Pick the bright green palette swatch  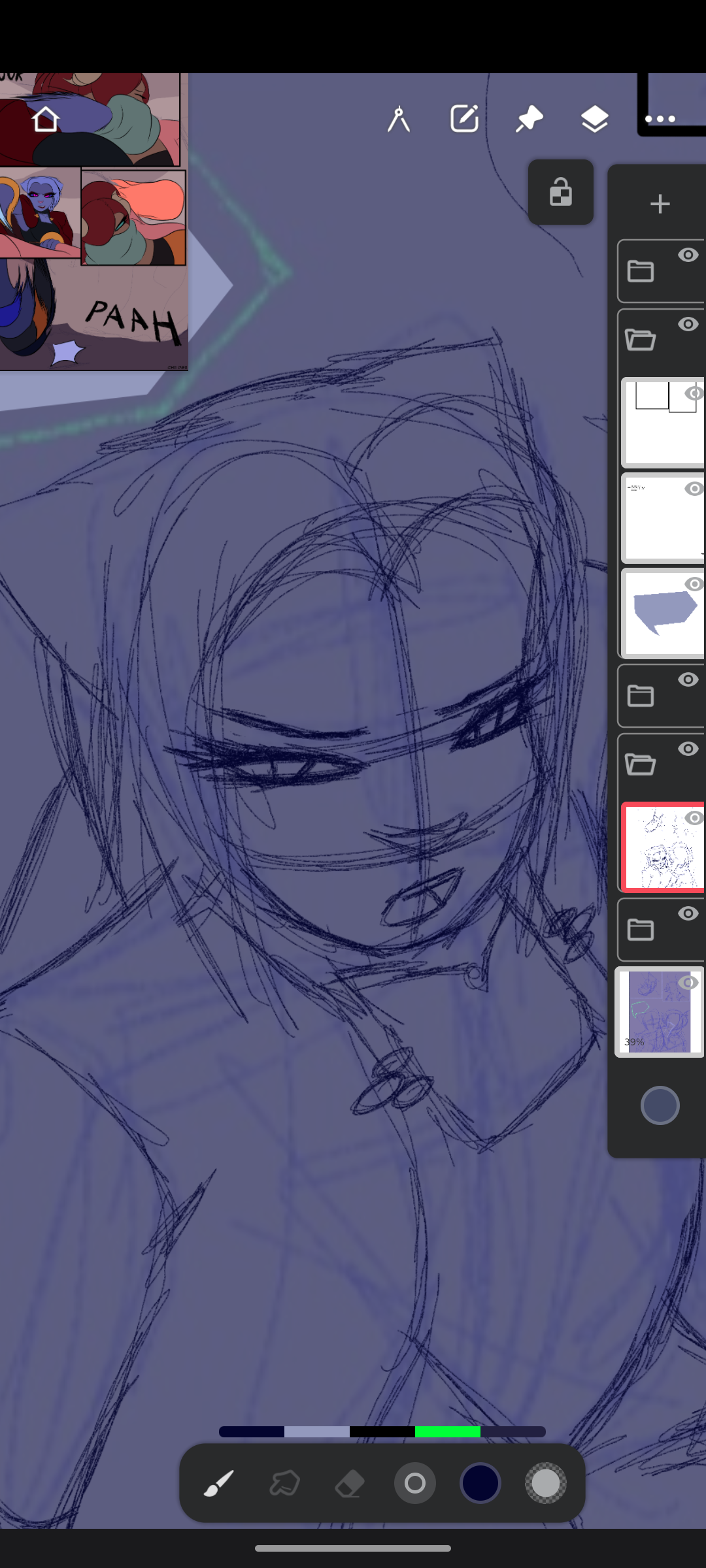(448, 1431)
